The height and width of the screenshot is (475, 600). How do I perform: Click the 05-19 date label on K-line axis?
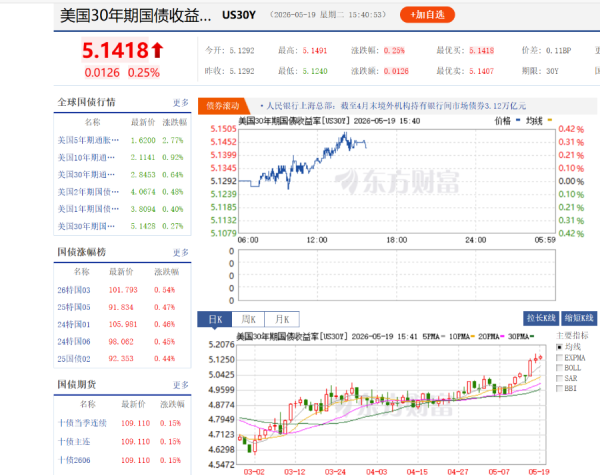tap(539, 471)
